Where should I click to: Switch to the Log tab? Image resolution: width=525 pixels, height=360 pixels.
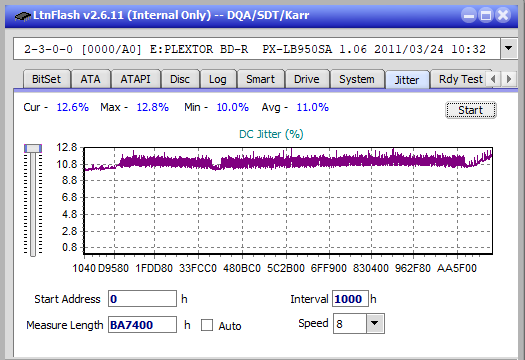(x=218, y=79)
